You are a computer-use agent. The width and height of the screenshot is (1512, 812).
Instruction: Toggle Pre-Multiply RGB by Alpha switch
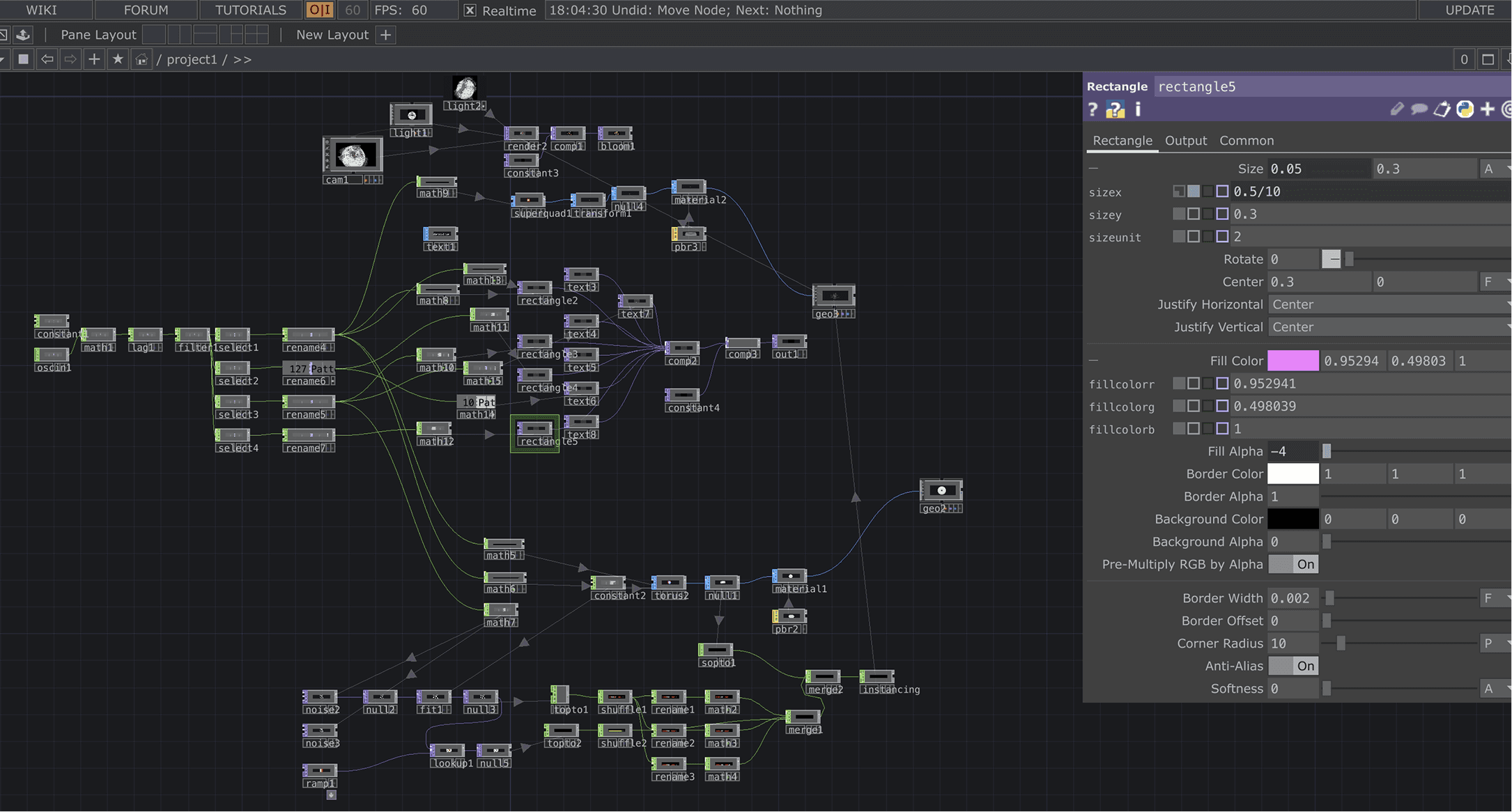coord(1293,564)
